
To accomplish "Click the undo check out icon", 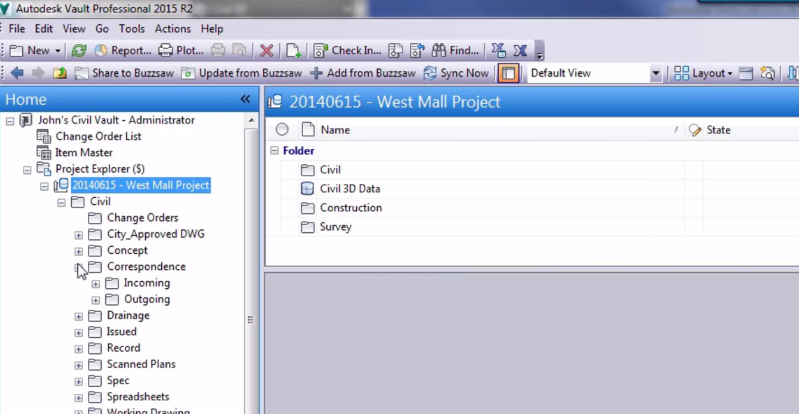I will [x=417, y=50].
